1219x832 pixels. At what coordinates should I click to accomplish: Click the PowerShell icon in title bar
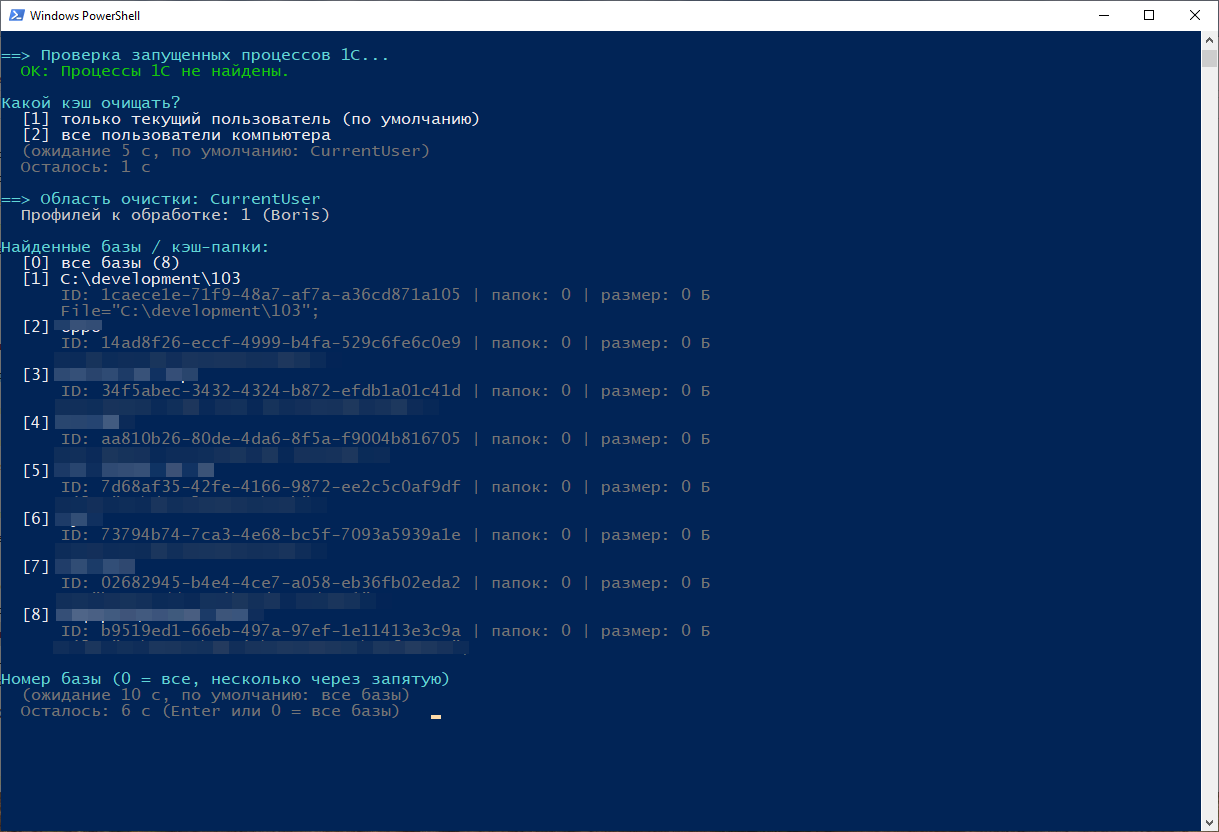pyautogui.click(x=15, y=15)
